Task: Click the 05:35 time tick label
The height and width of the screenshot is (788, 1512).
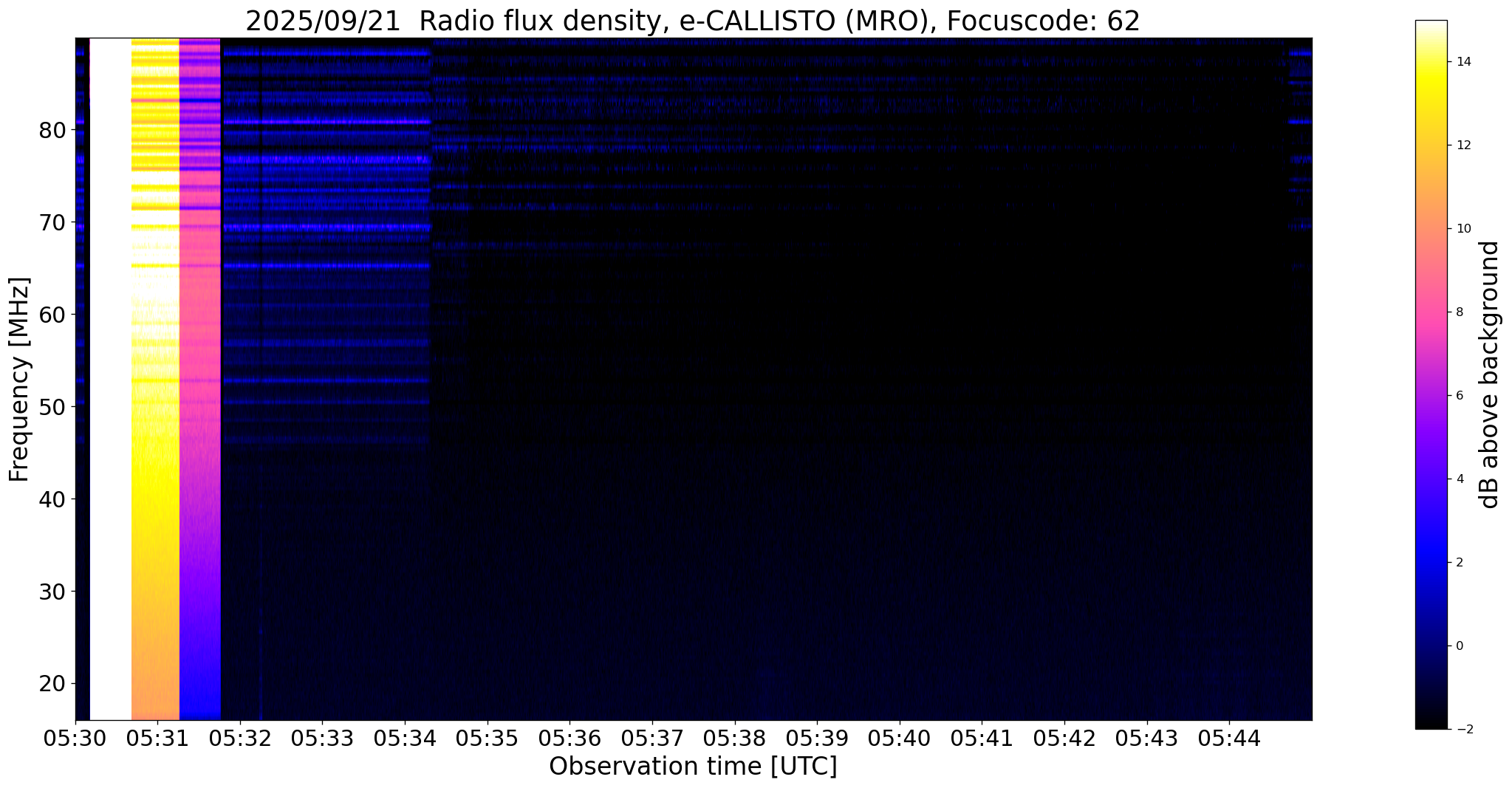Action: 487,738
